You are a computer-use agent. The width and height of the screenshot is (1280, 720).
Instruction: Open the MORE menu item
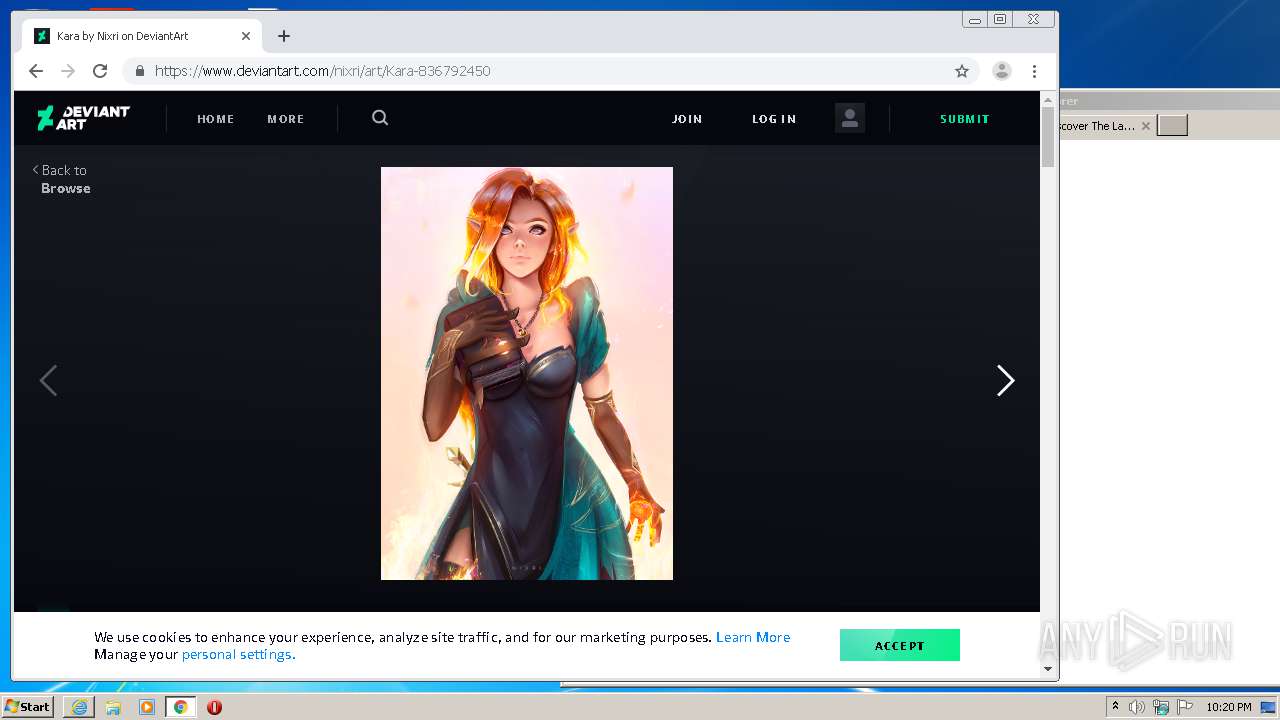pyautogui.click(x=285, y=119)
